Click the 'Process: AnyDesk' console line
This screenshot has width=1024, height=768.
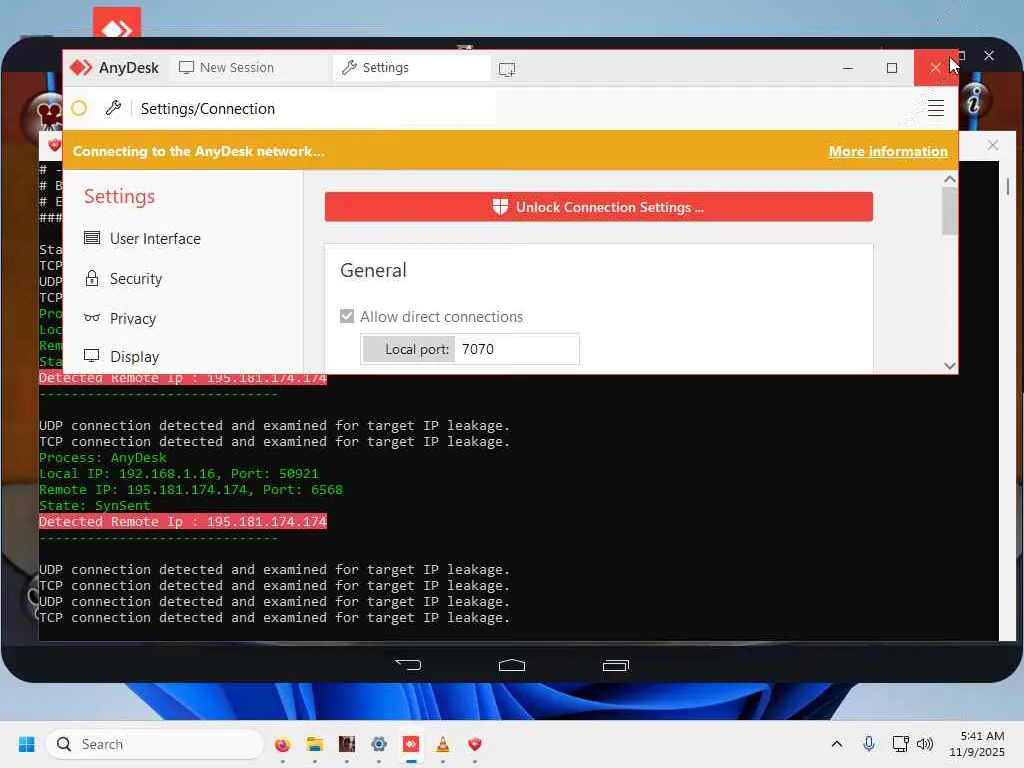[103, 458]
